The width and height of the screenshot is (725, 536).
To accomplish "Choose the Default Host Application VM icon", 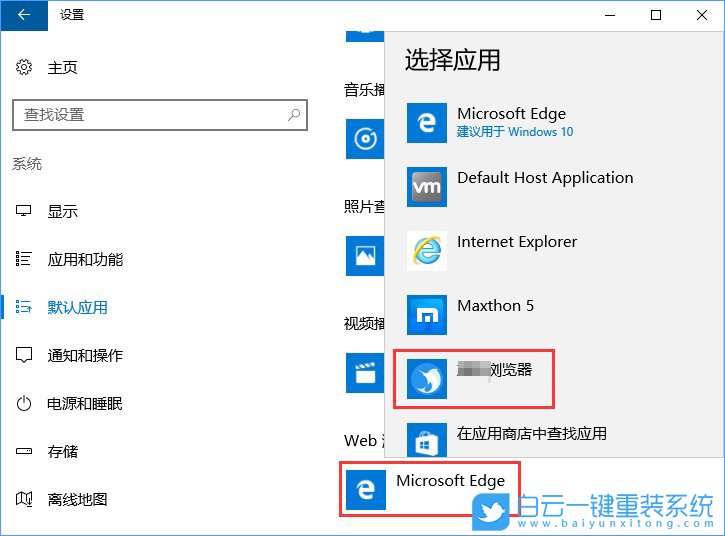I will pos(427,187).
